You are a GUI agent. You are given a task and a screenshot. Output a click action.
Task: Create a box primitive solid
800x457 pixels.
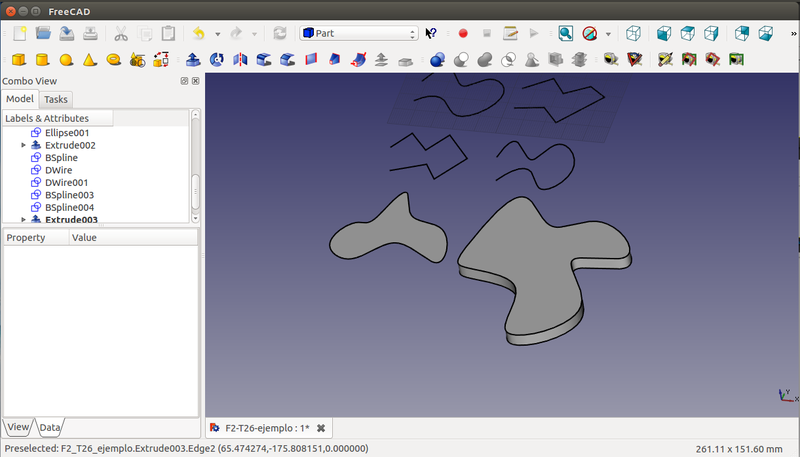[18, 60]
